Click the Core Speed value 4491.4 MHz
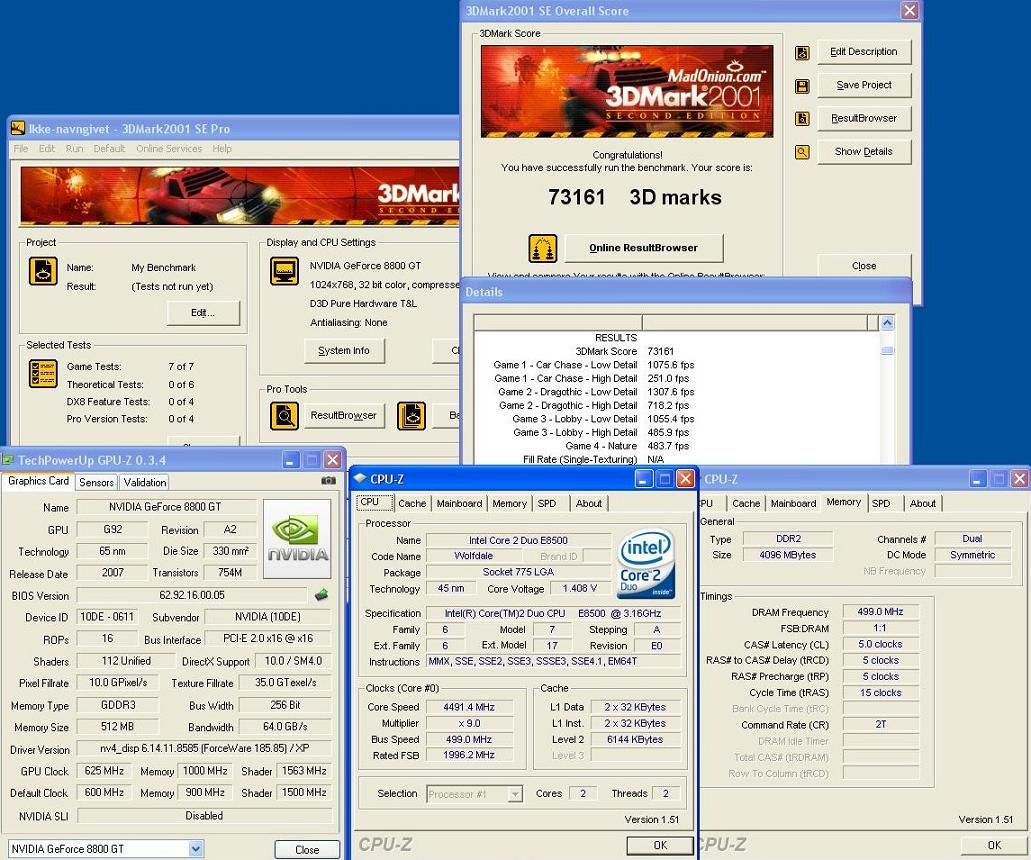This screenshot has height=860, width=1031. 469,707
